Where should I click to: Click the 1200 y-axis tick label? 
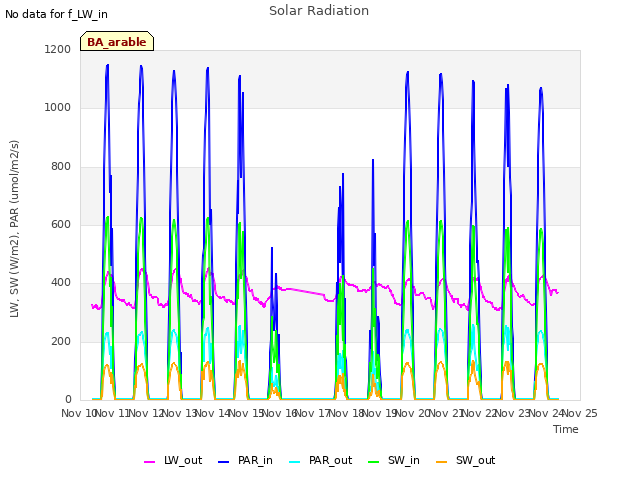point(58,49)
